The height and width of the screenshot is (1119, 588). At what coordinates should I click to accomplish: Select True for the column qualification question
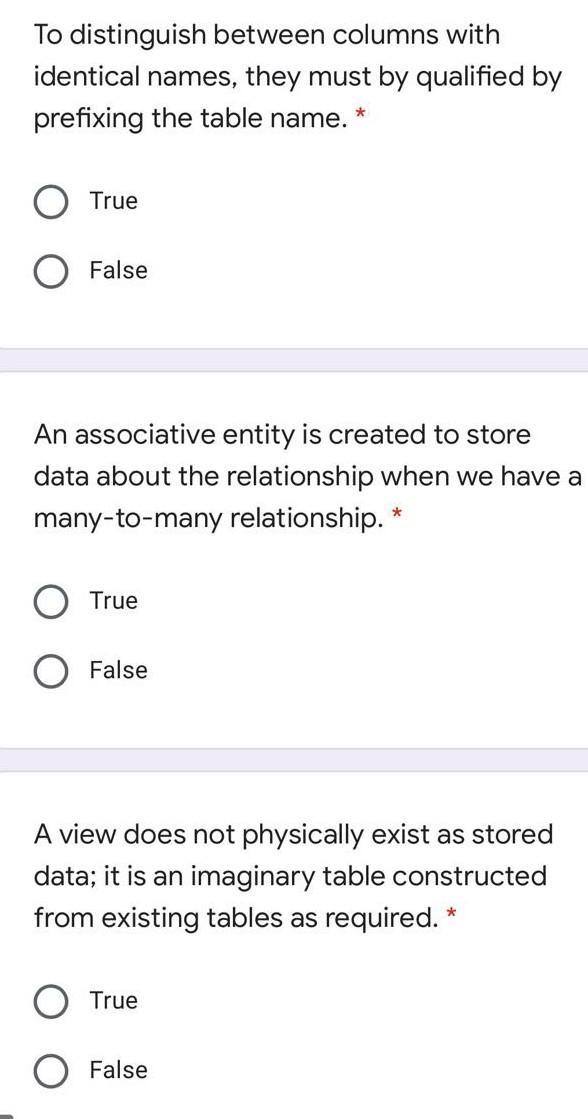click(x=51, y=201)
